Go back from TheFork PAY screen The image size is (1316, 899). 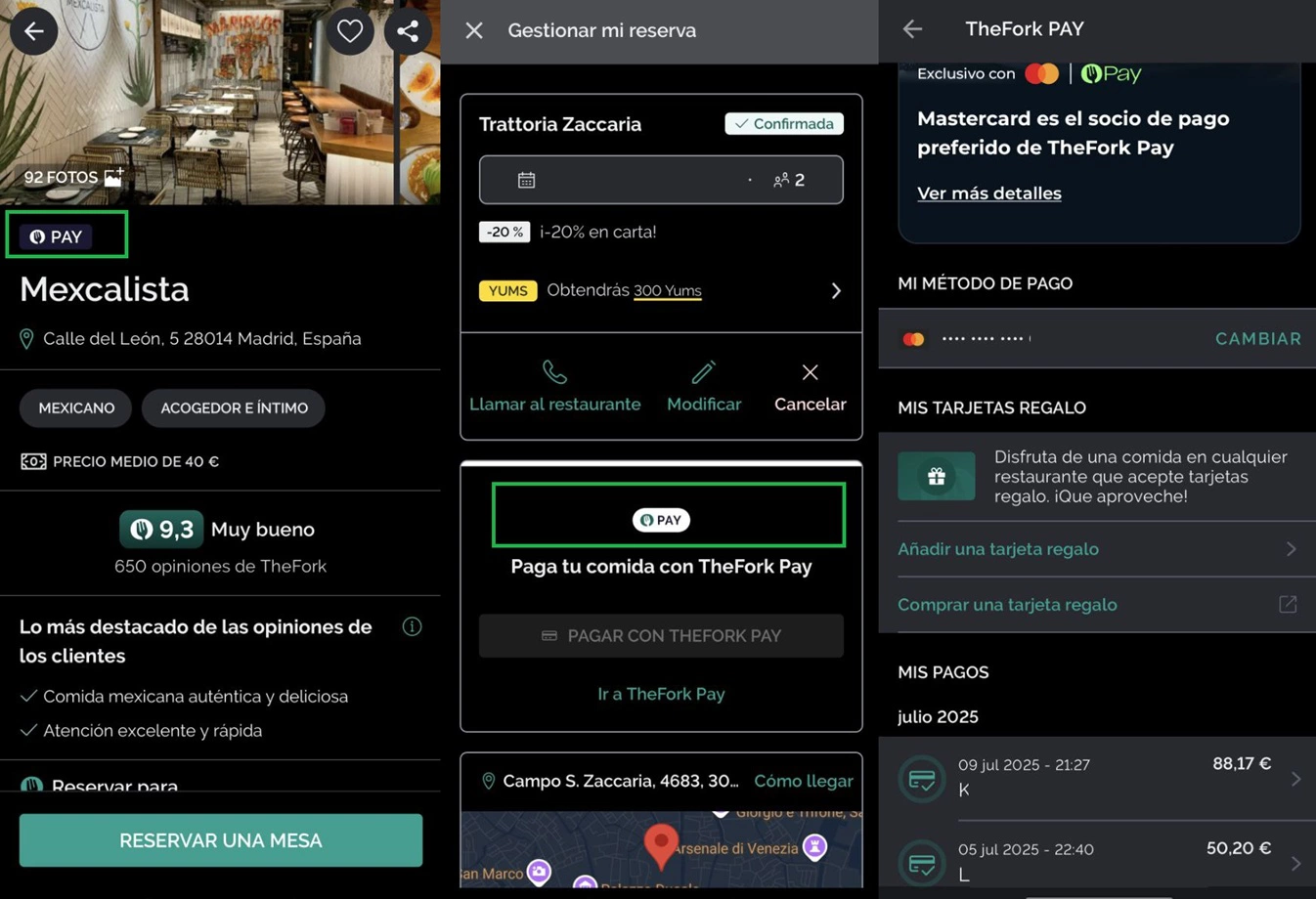pyautogui.click(x=912, y=29)
